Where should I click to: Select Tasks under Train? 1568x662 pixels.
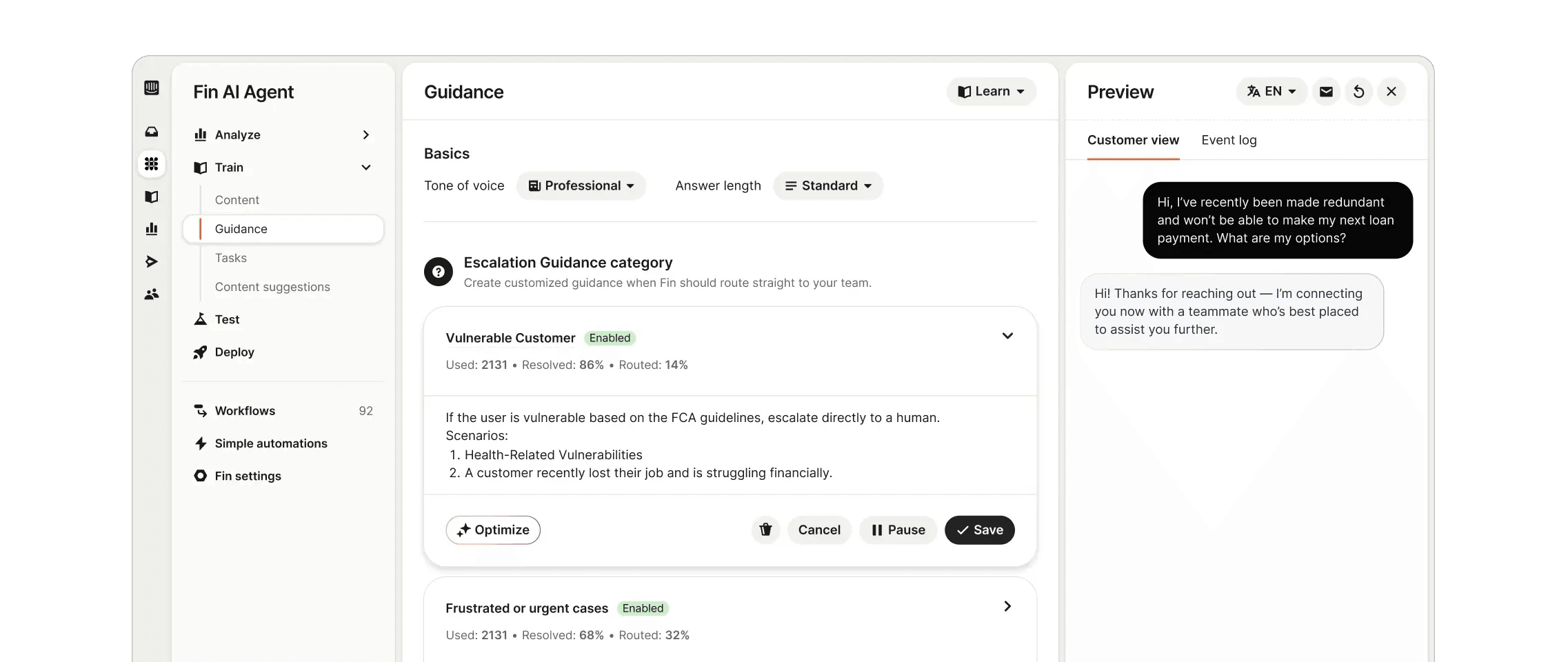pos(230,258)
